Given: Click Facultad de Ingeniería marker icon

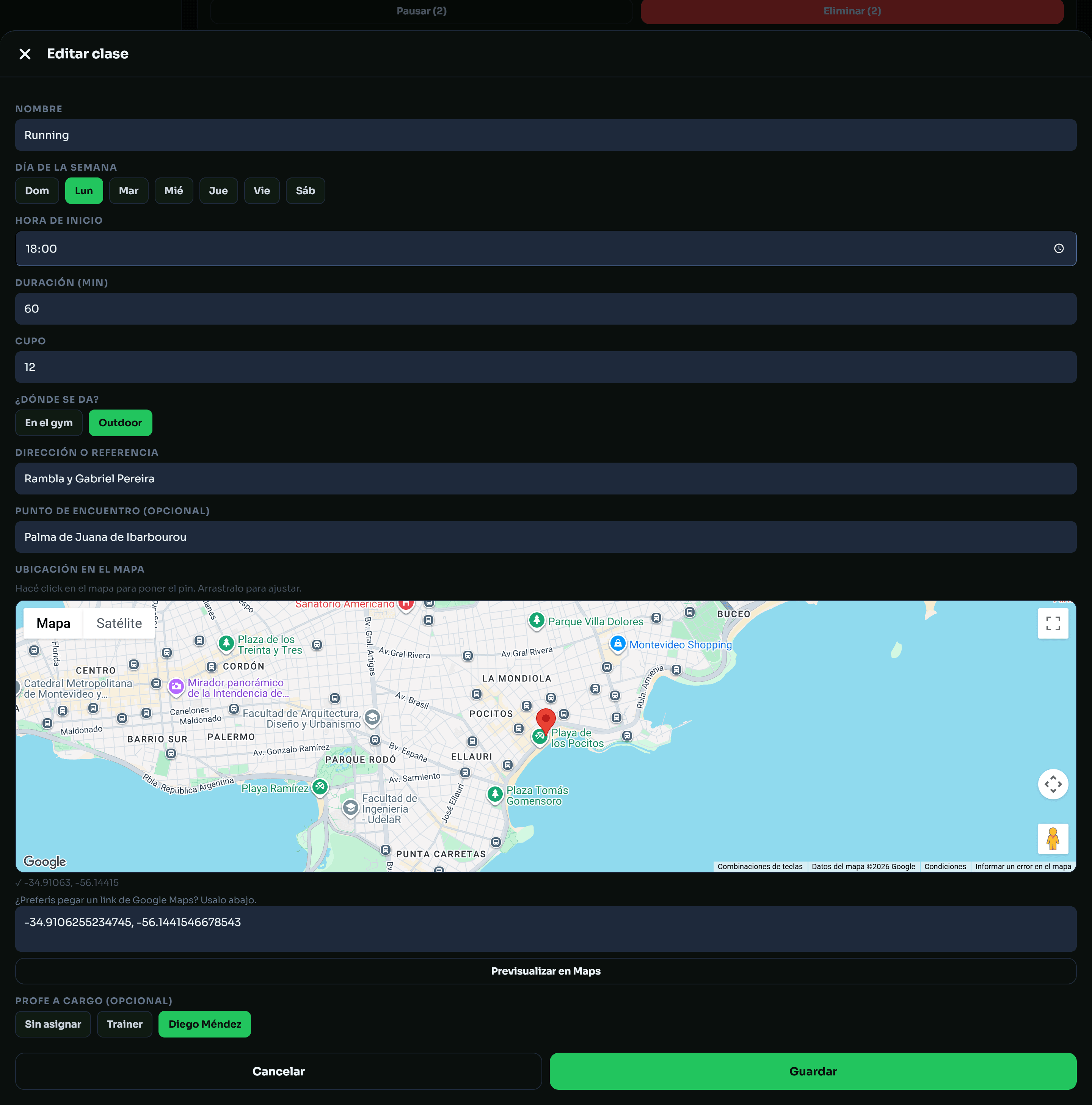Looking at the screenshot, I should [351, 808].
